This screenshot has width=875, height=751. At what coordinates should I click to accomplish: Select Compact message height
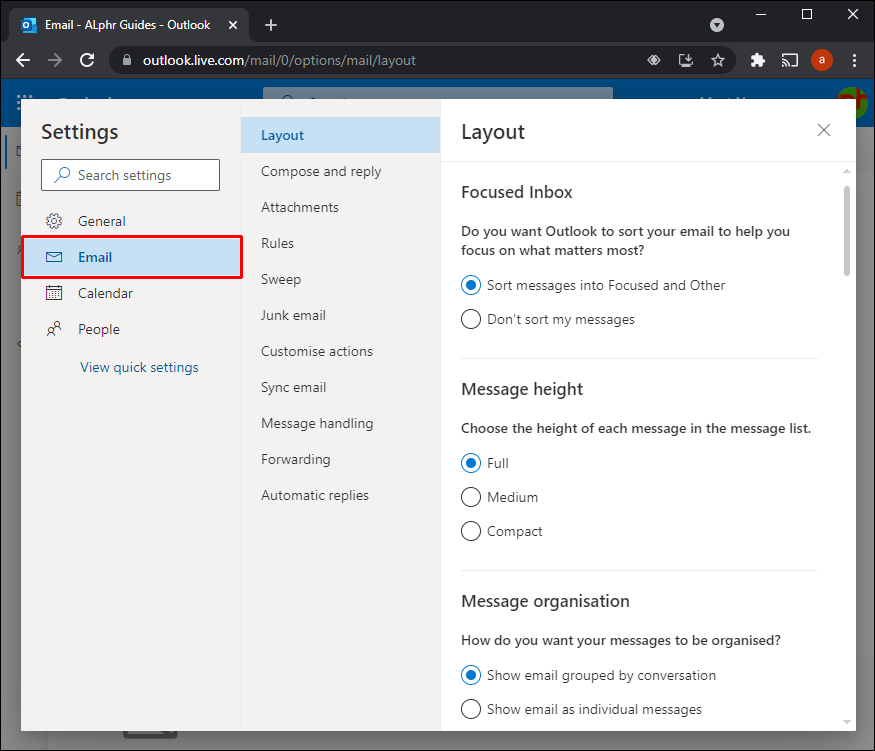[471, 531]
